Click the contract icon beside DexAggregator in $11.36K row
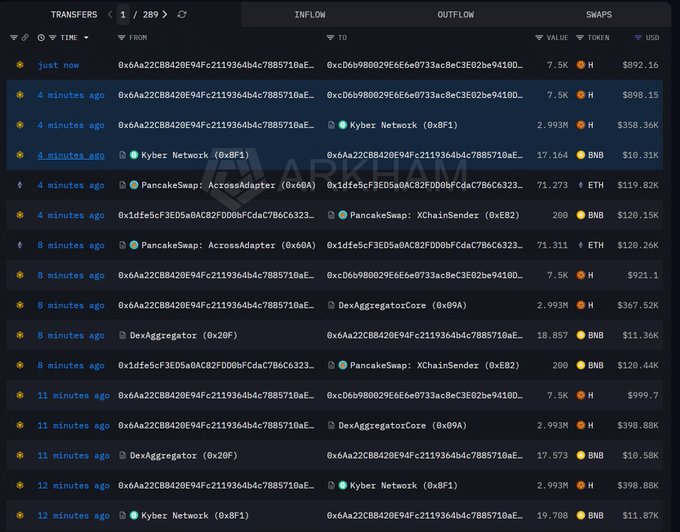 click(x=123, y=335)
